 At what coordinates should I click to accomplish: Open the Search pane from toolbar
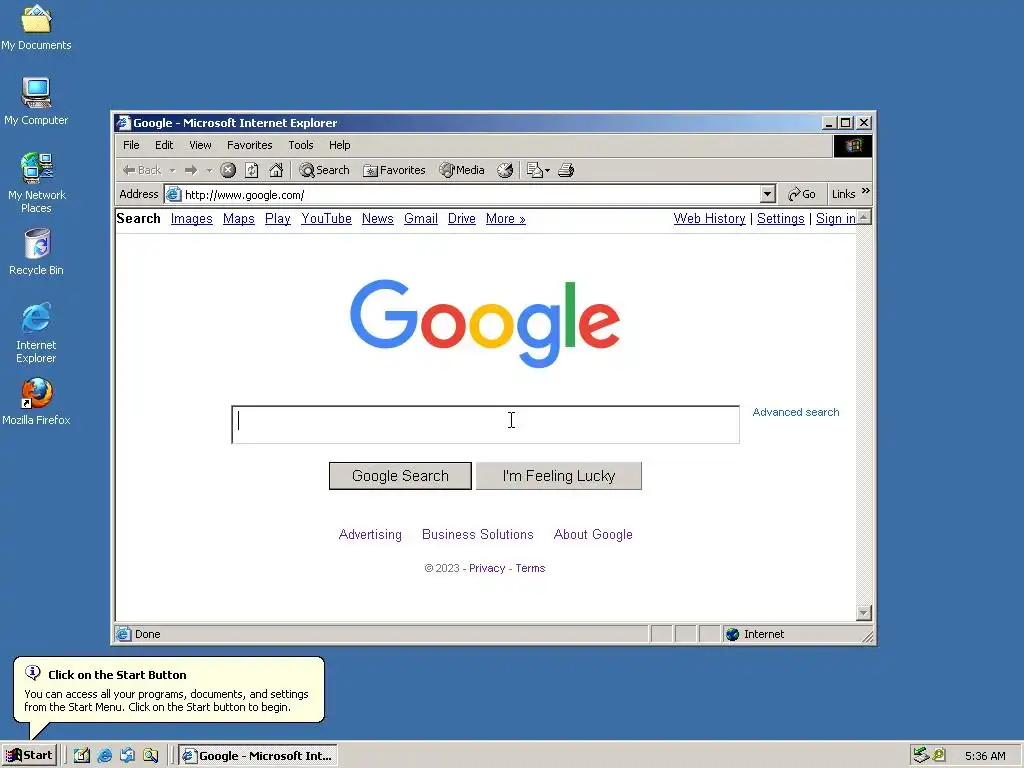324,170
